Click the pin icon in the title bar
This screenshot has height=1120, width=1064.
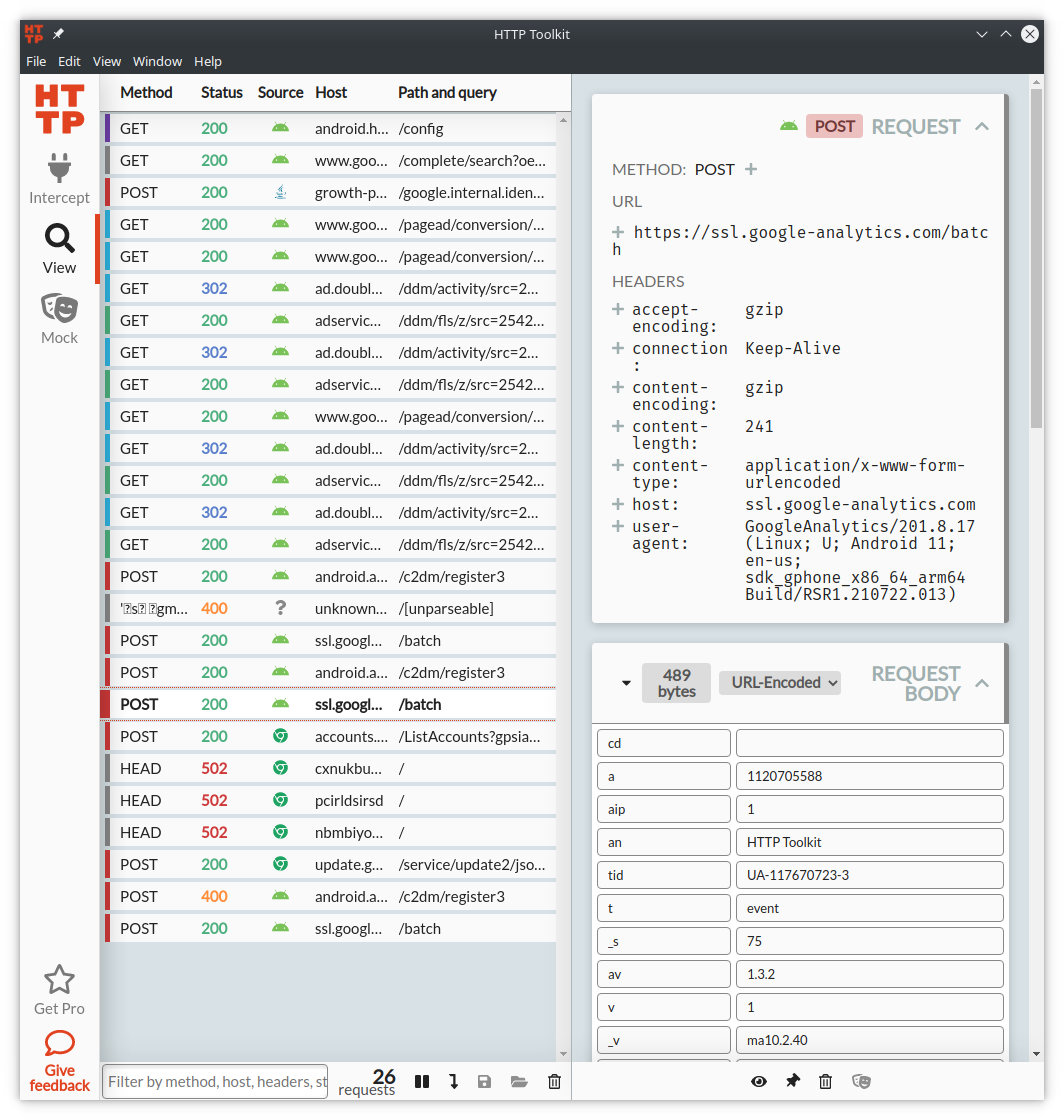(x=58, y=34)
